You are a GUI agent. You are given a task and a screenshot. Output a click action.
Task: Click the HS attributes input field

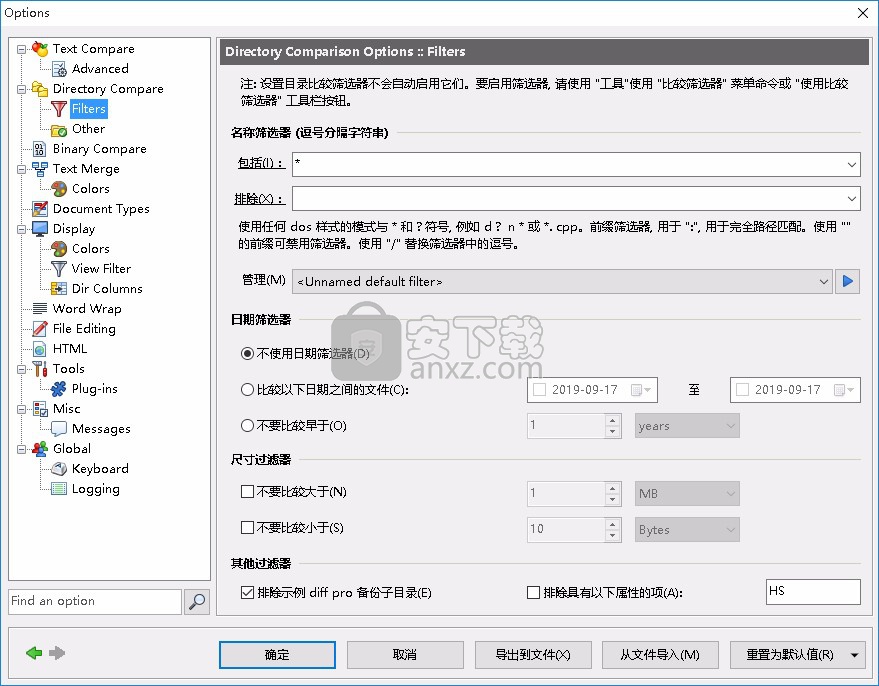coord(813,592)
